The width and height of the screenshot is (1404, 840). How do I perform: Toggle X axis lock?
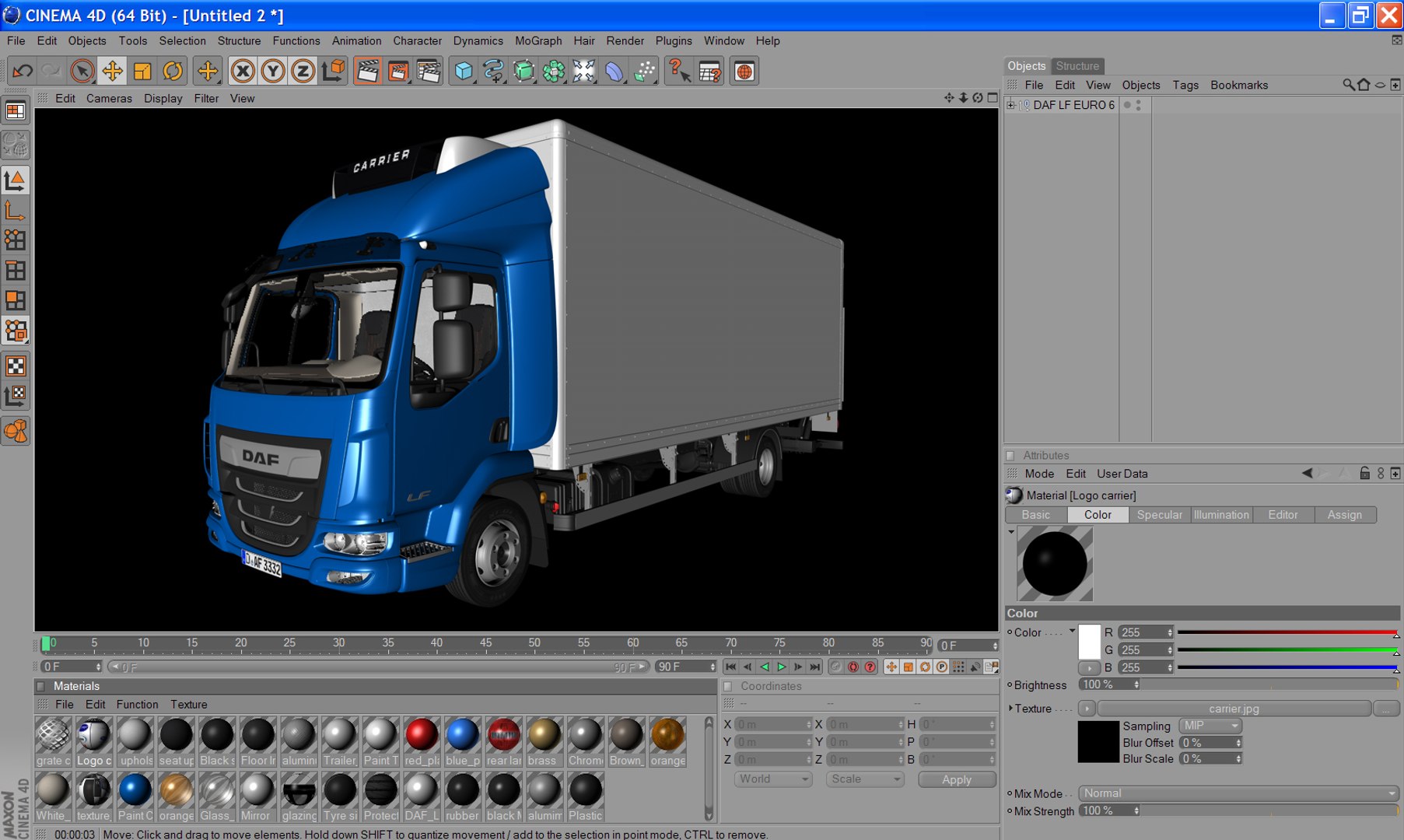click(243, 72)
